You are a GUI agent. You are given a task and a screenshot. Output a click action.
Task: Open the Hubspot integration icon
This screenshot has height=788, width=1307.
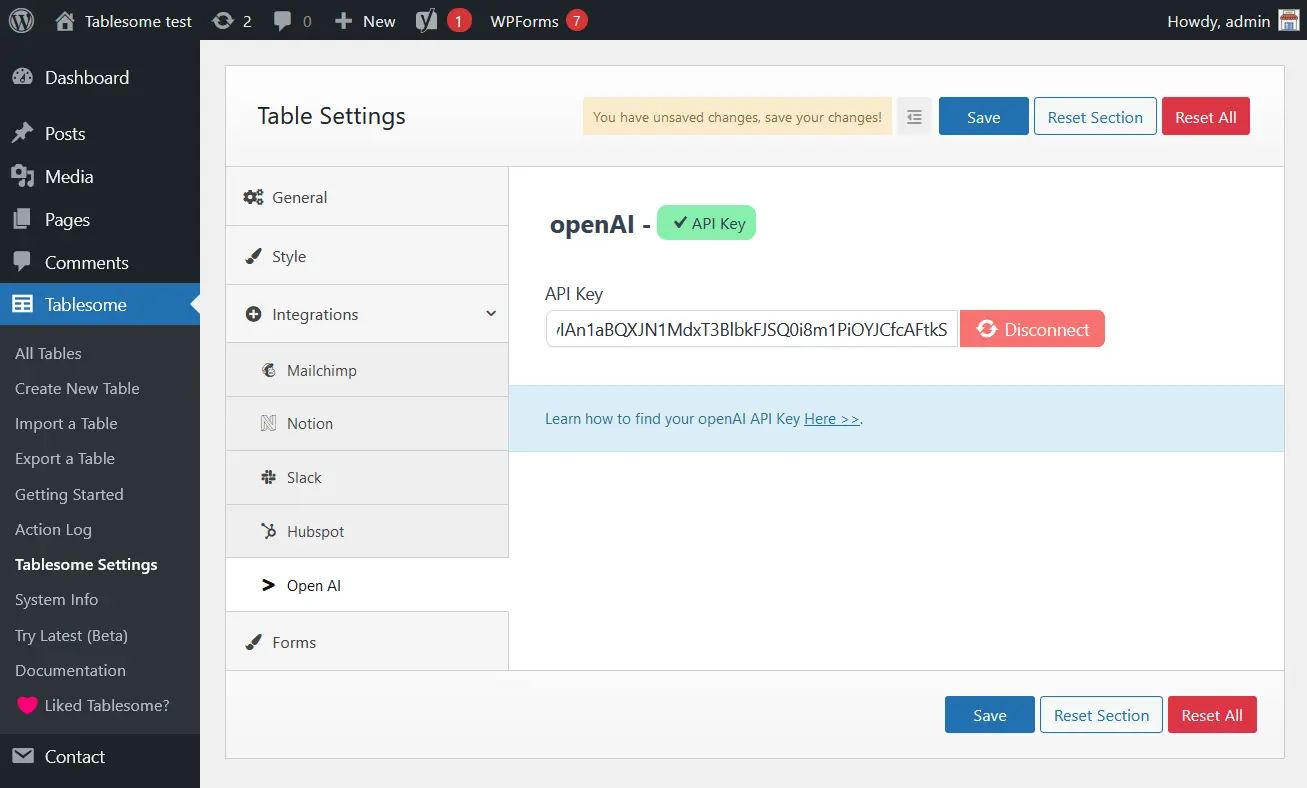point(268,531)
